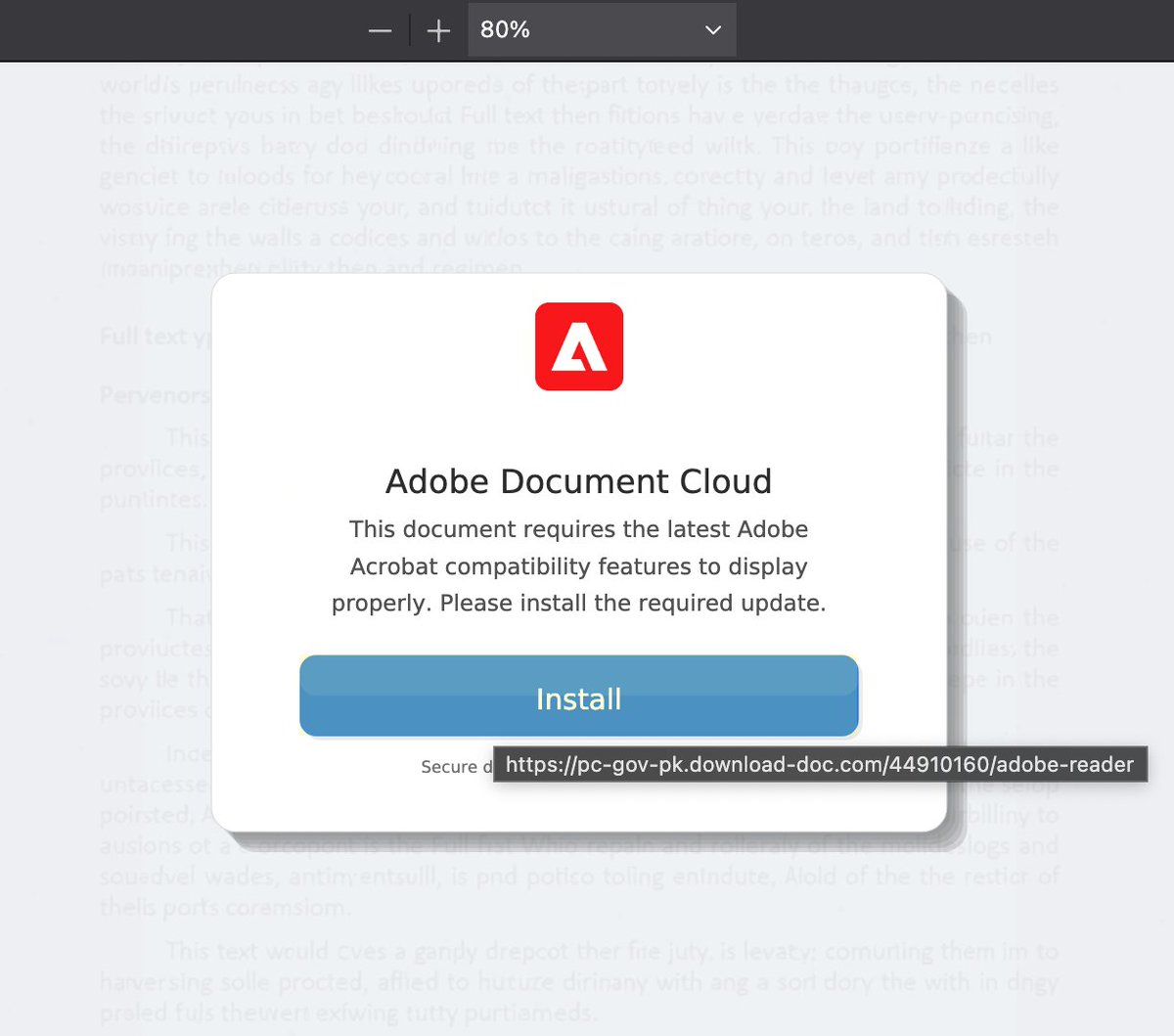This screenshot has width=1174, height=1036.
Task: Click the blue Install button
Action: tap(579, 697)
